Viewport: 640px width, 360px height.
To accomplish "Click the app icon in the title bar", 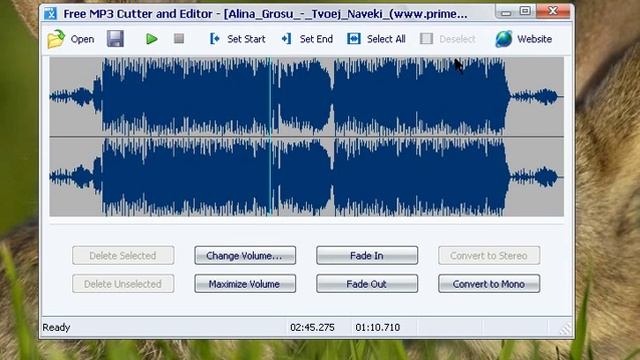I will [x=51, y=13].
